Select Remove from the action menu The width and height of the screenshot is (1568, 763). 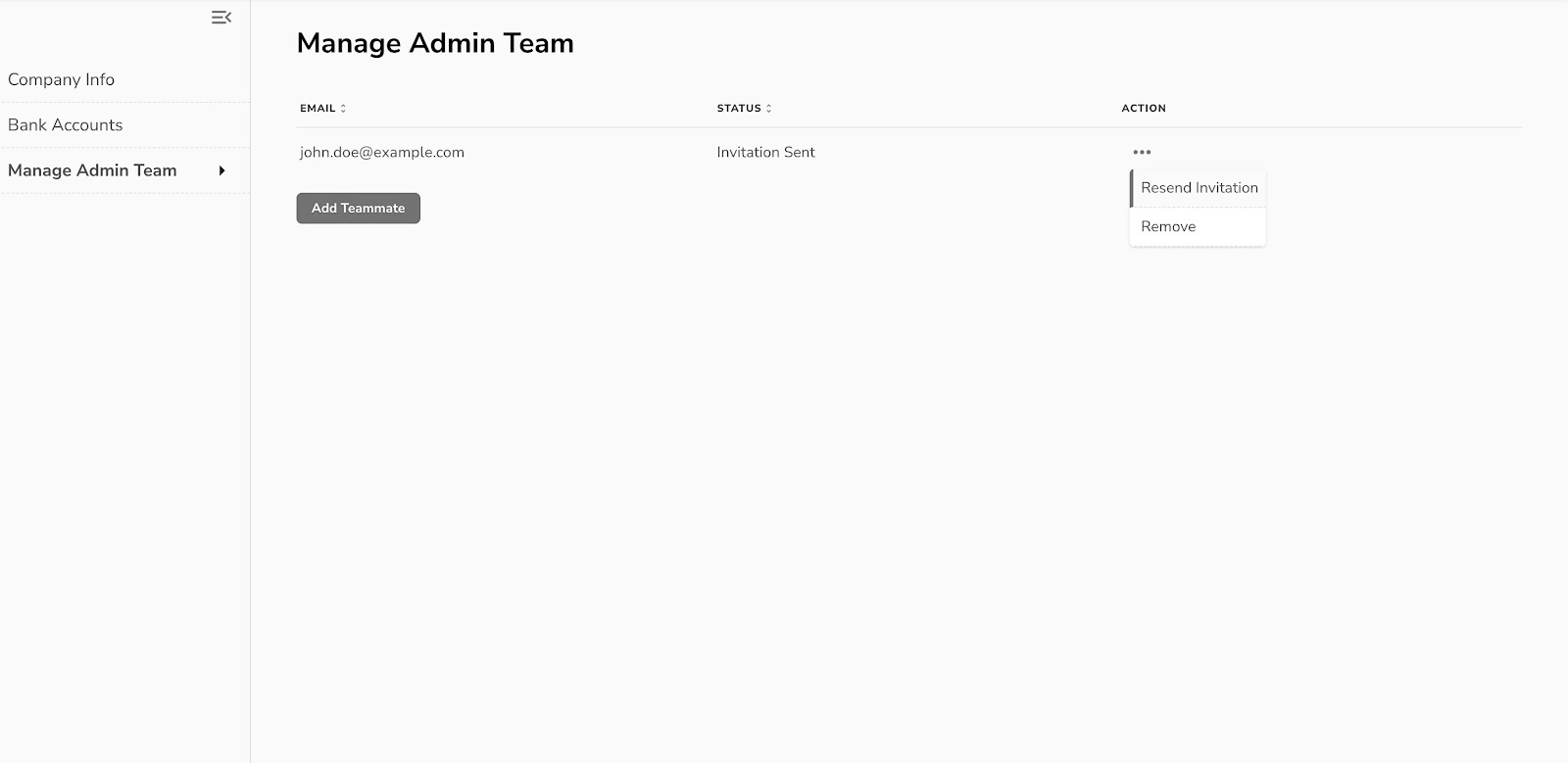point(1168,226)
